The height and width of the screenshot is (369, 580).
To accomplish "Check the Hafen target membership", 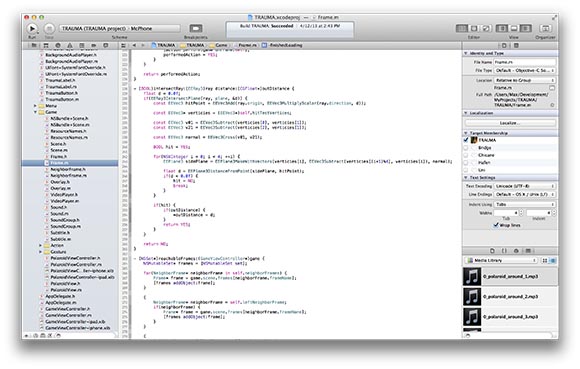I will click(x=466, y=162).
